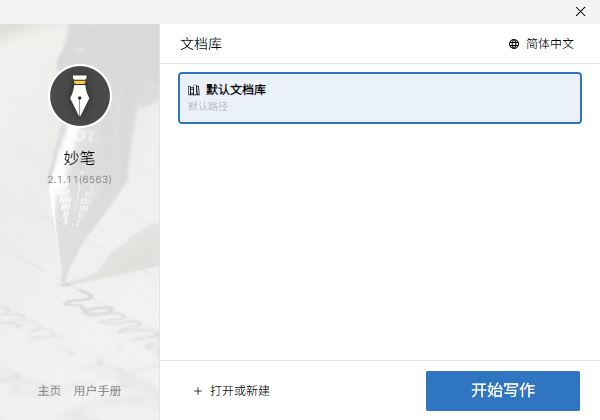Click the plus icon beside 打开或新建

click(198, 391)
